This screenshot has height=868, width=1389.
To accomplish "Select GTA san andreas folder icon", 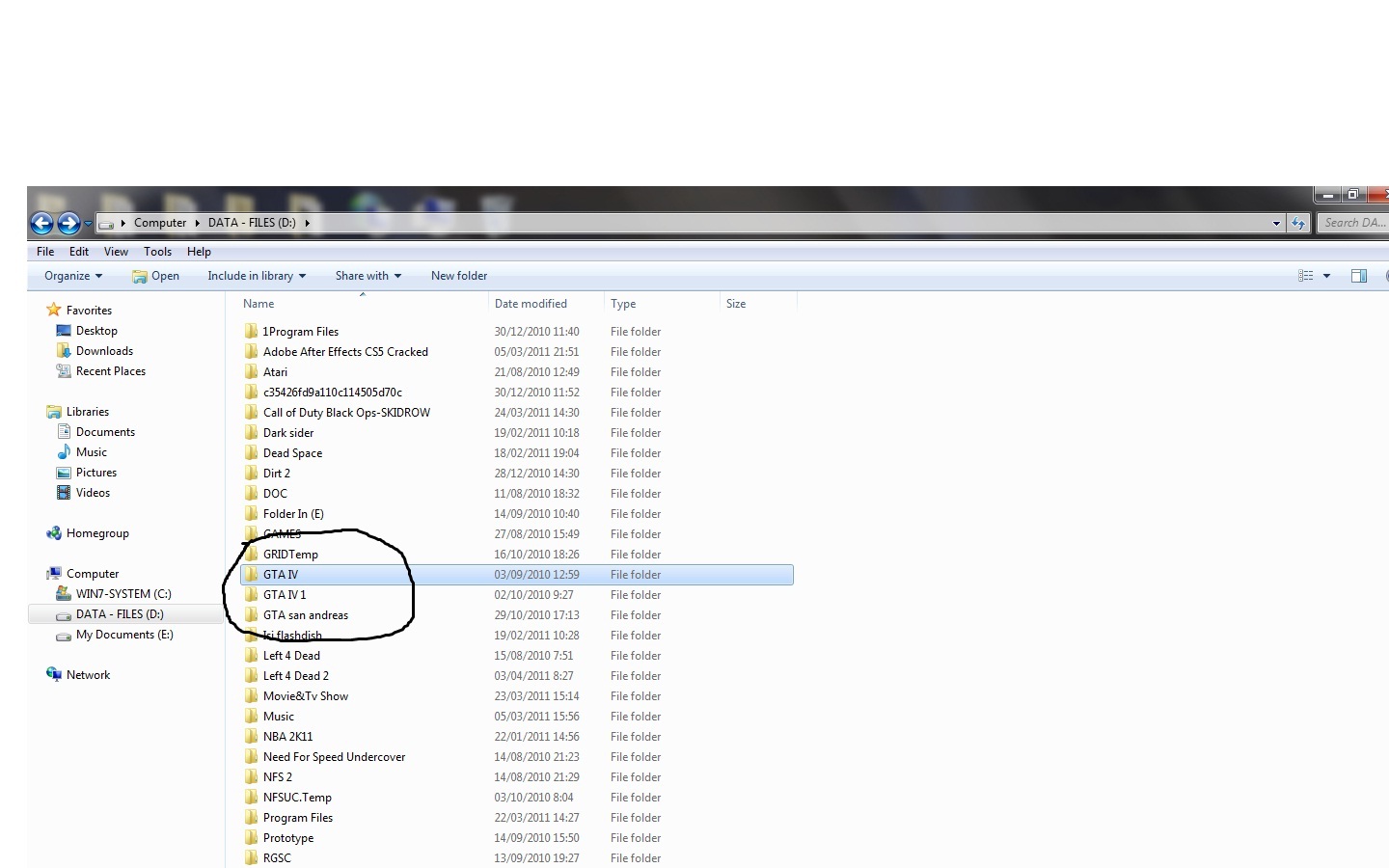I will pyautogui.click(x=251, y=614).
